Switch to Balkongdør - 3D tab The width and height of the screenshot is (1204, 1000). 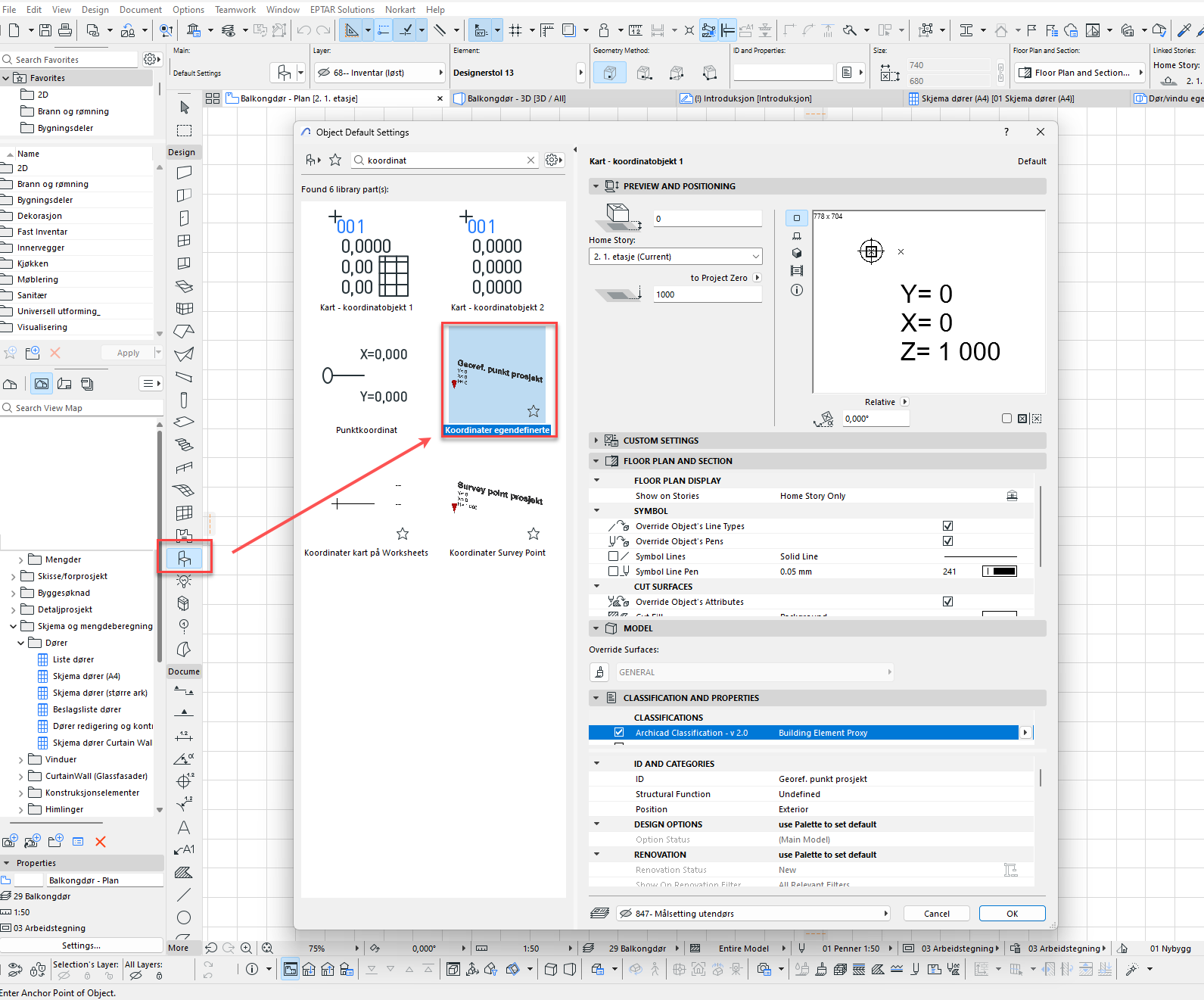pyautogui.click(x=516, y=98)
